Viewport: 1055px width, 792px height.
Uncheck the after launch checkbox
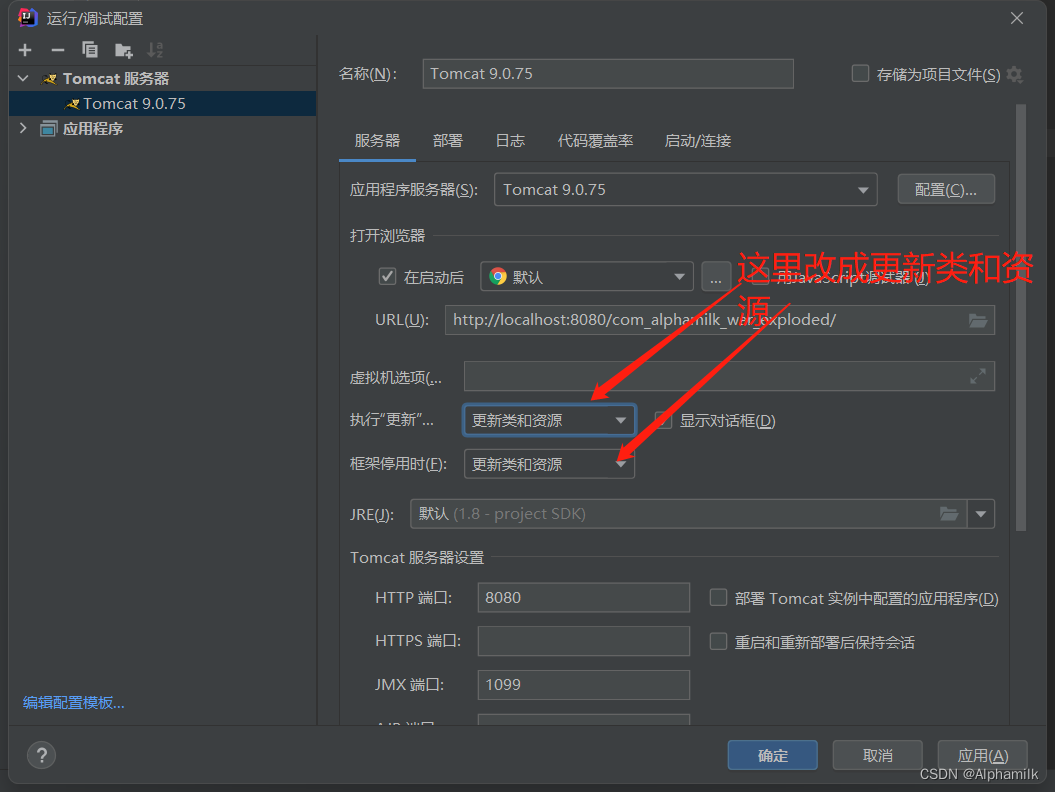pos(387,277)
